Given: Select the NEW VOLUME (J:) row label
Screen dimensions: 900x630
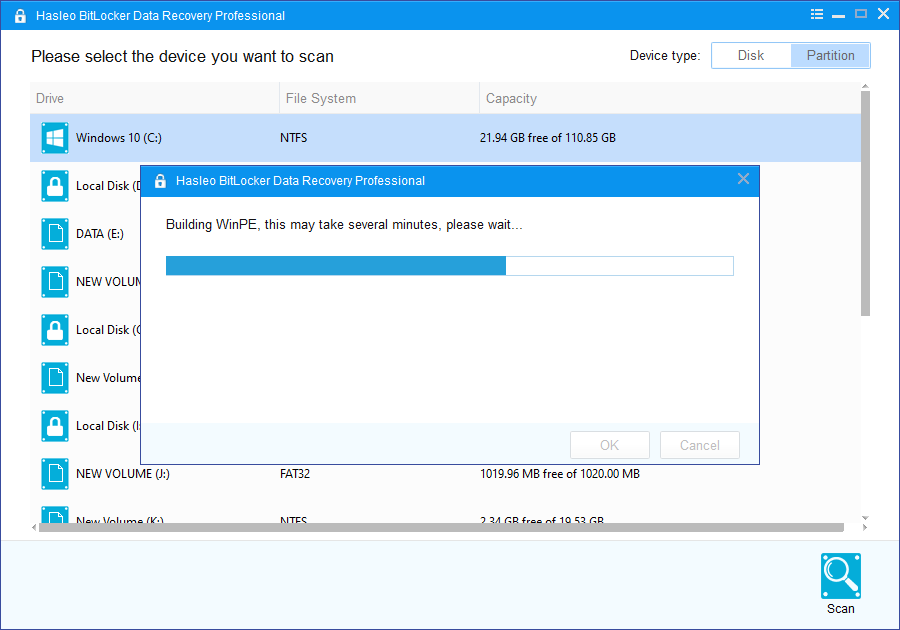Looking at the screenshot, I should [123, 474].
